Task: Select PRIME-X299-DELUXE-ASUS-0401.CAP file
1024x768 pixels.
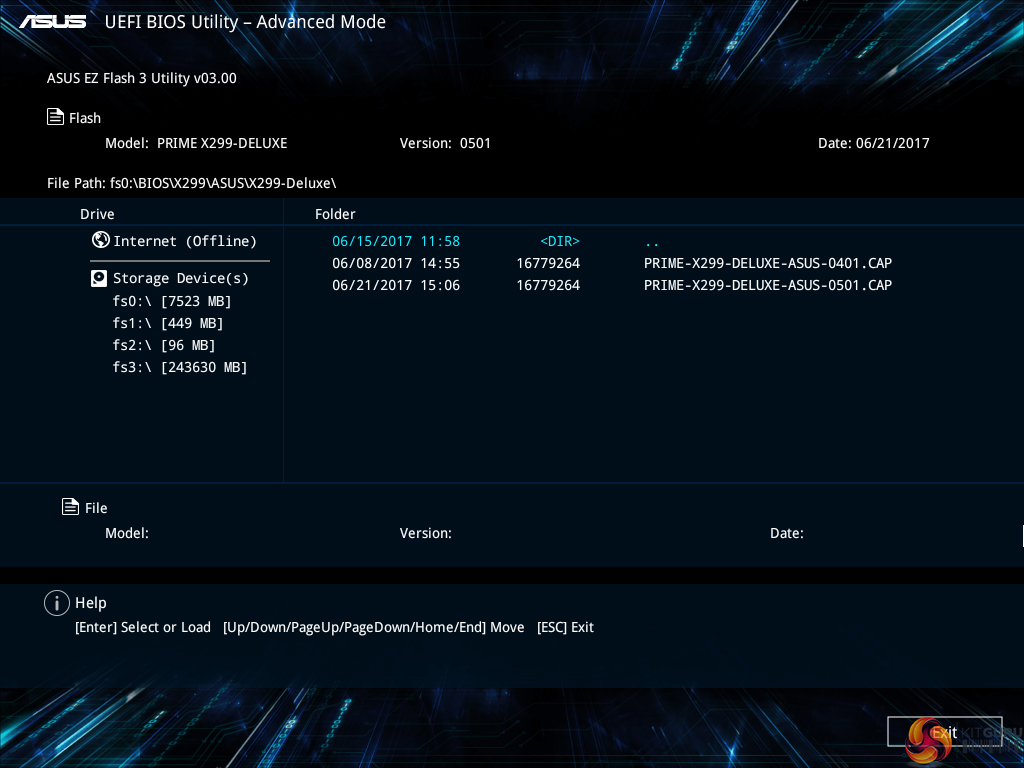Action: (x=767, y=263)
